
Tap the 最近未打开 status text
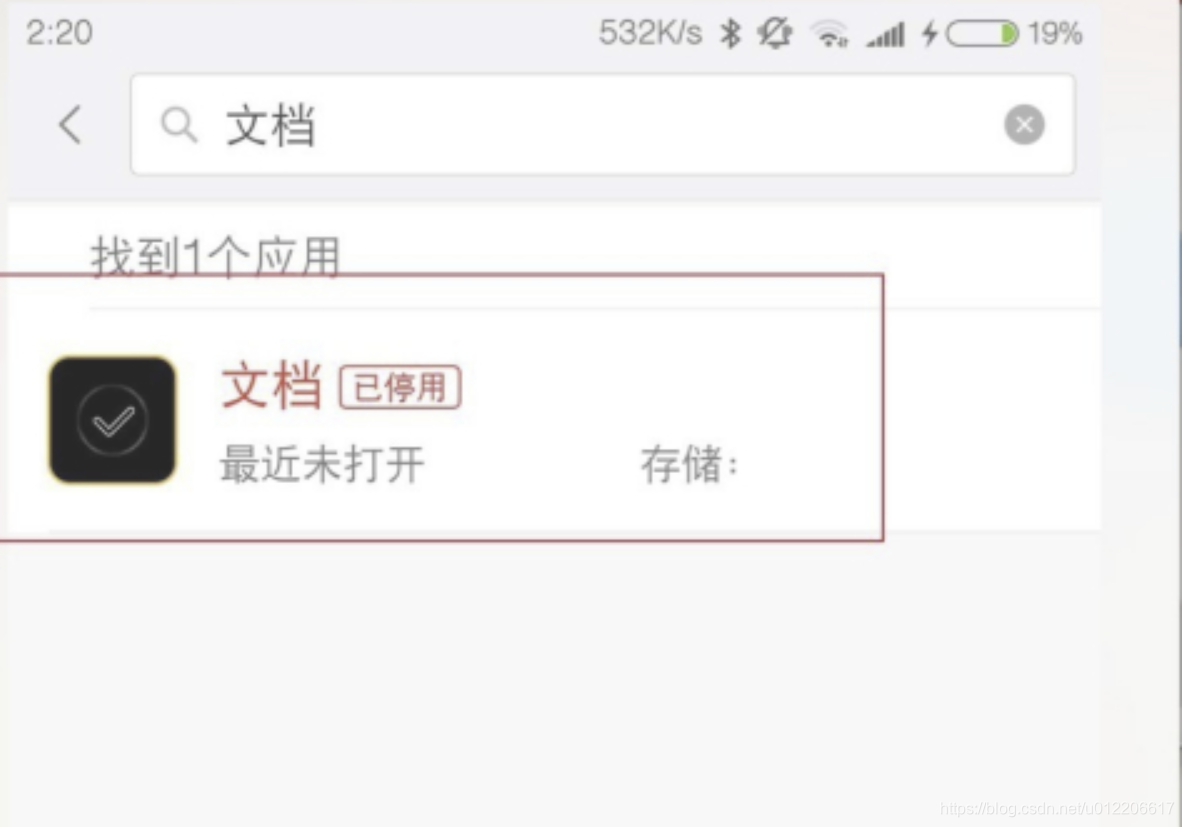322,464
